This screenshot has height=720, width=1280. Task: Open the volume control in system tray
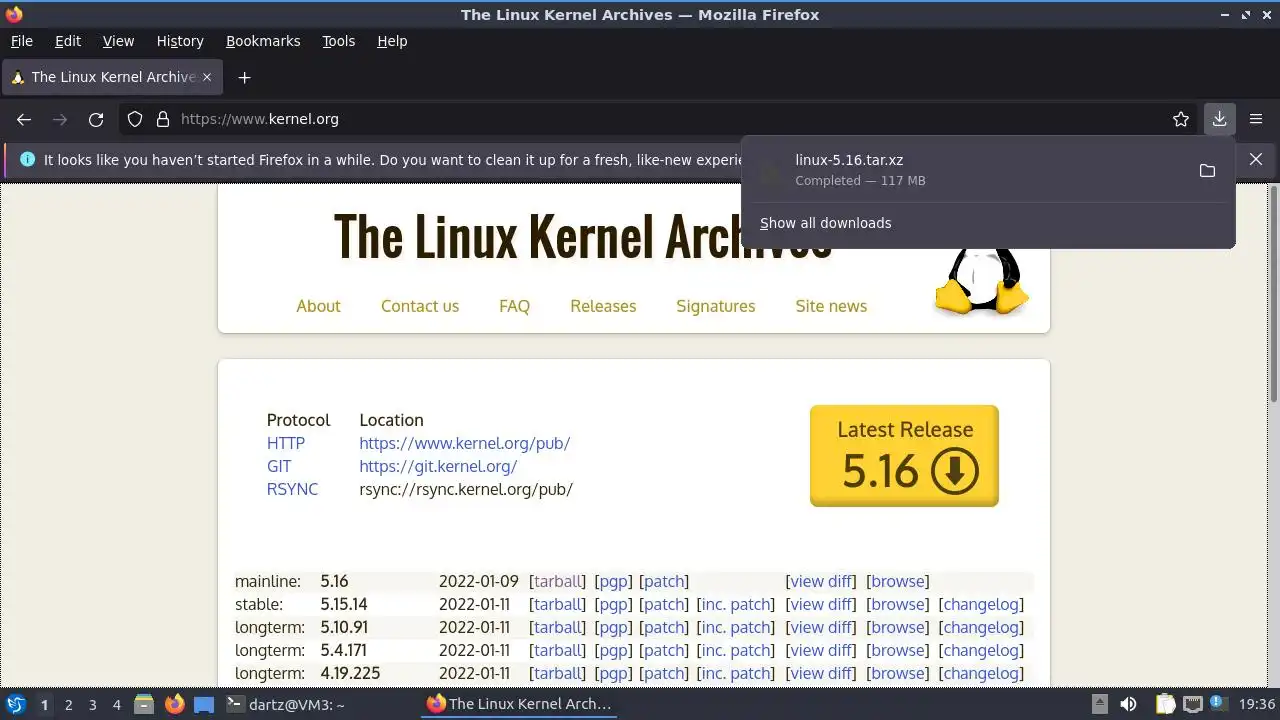click(x=1128, y=704)
